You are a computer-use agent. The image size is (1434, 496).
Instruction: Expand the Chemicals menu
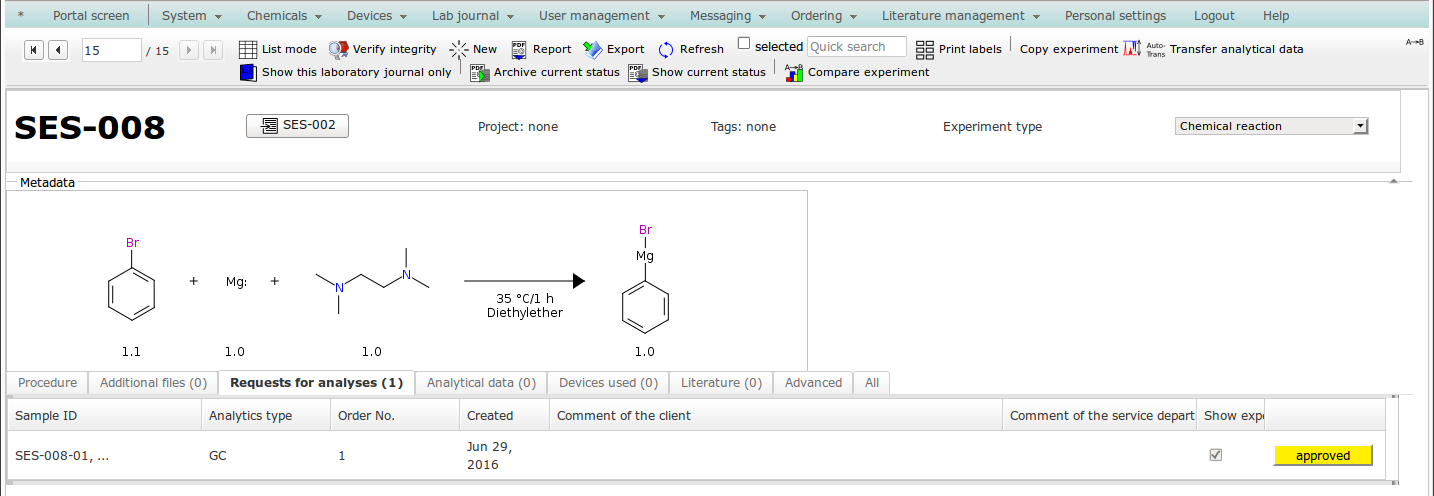click(x=284, y=15)
